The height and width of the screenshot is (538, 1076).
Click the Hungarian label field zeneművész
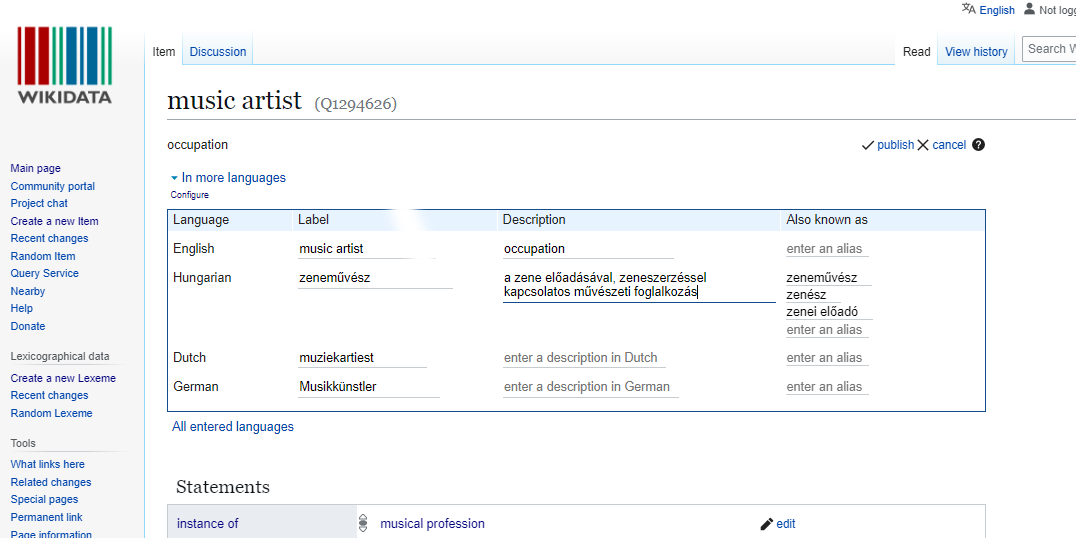pos(374,278)
